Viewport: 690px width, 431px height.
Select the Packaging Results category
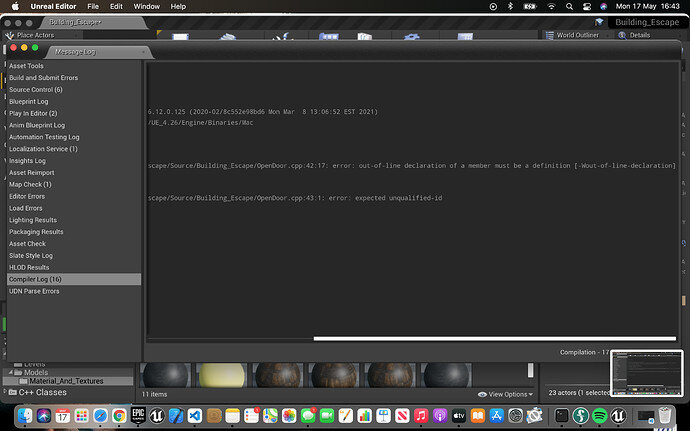[74, 232]
